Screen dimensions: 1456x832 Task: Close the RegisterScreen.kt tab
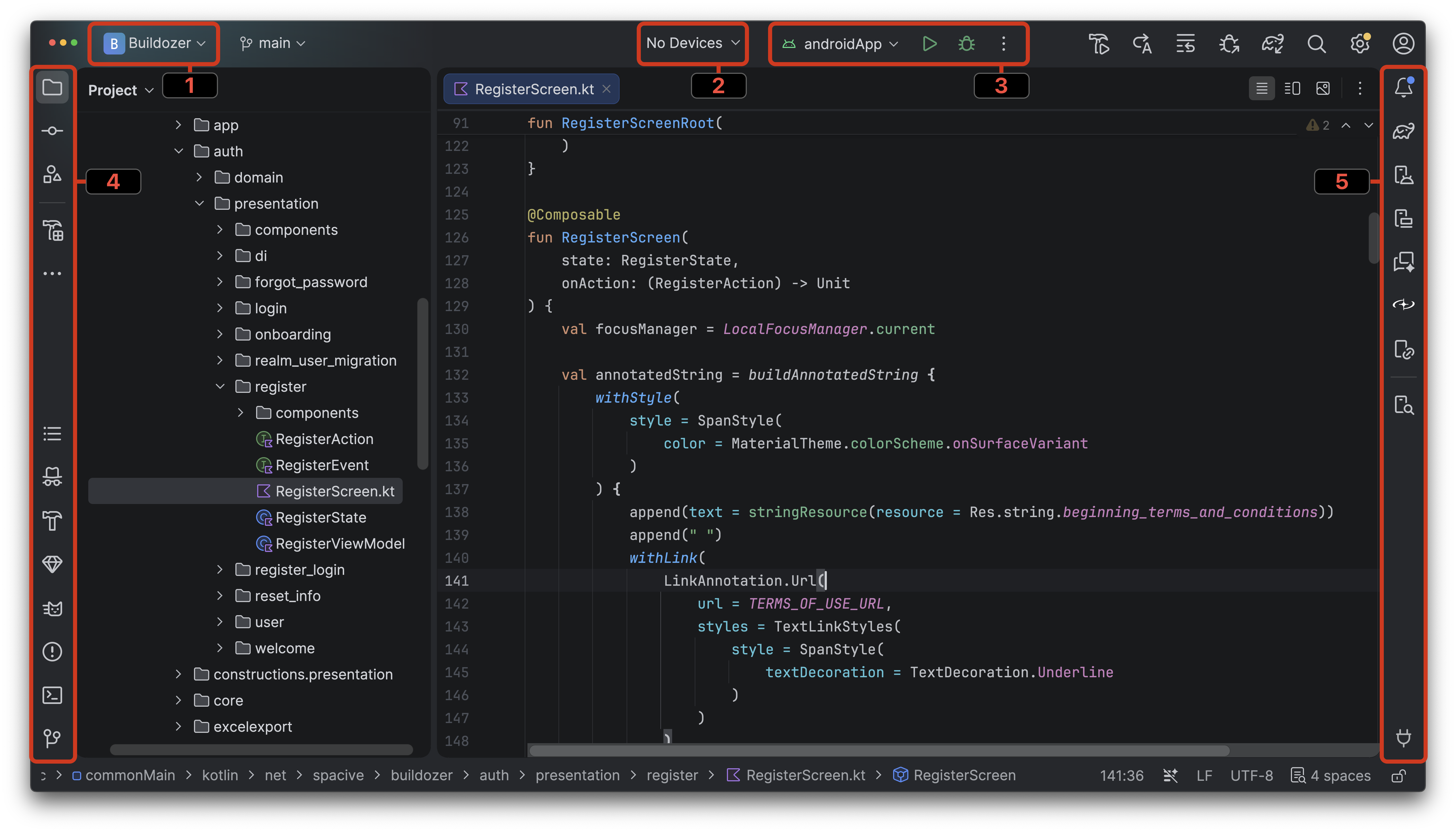[x=607, y=89]
